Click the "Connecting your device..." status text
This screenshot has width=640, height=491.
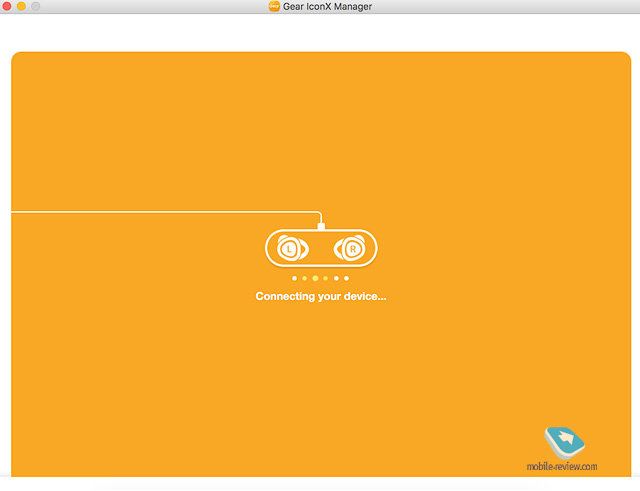tap(321, 296)
